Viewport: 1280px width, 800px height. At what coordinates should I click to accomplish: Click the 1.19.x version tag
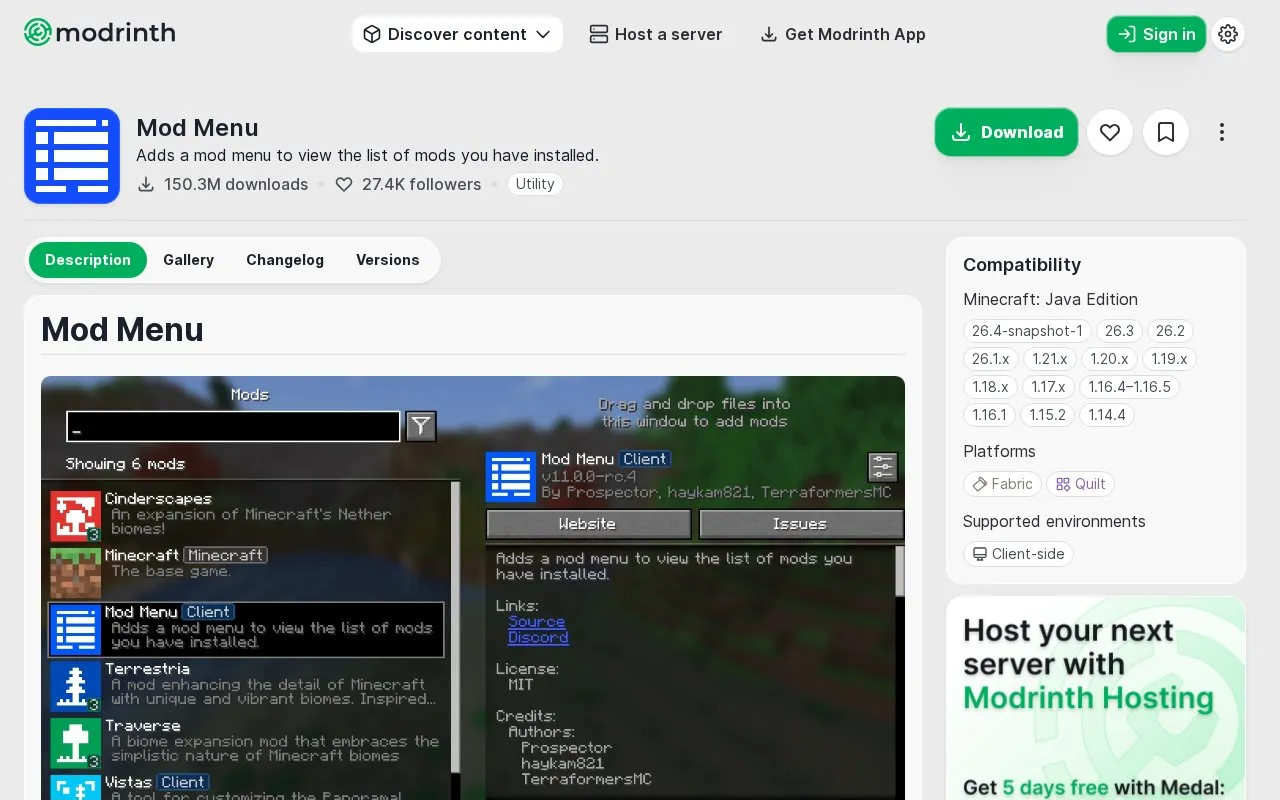[1169, 359]
